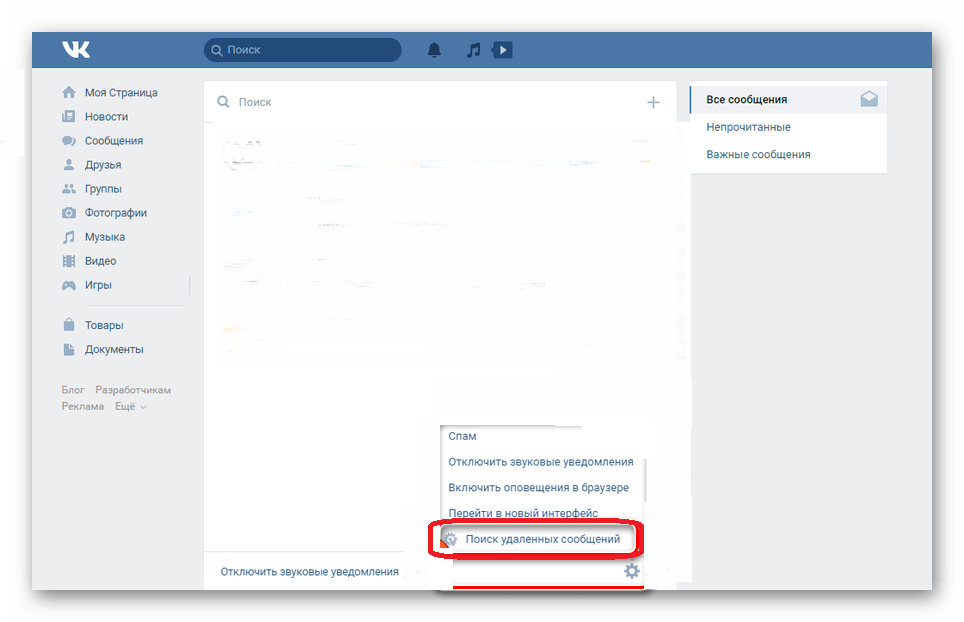Open notifications bell
Screen dimensions: 964x622
[434, 50]
